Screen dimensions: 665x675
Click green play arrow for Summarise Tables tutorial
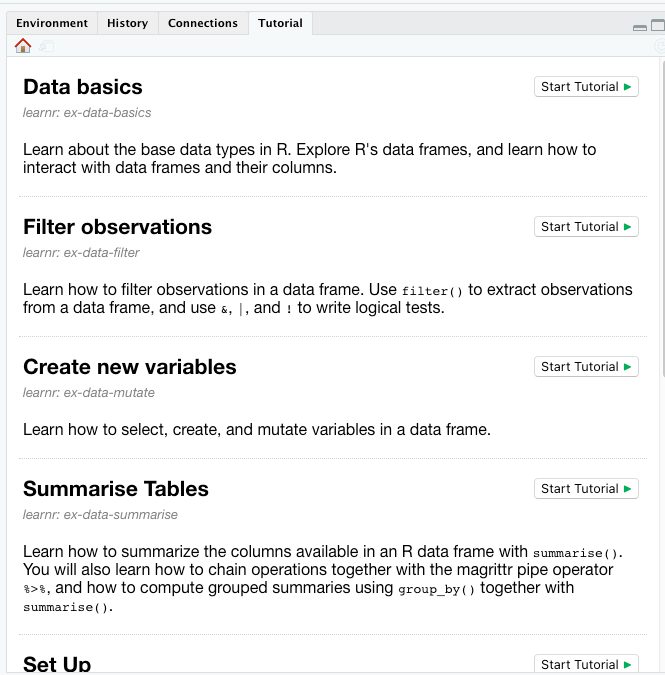tap(628, 489)
